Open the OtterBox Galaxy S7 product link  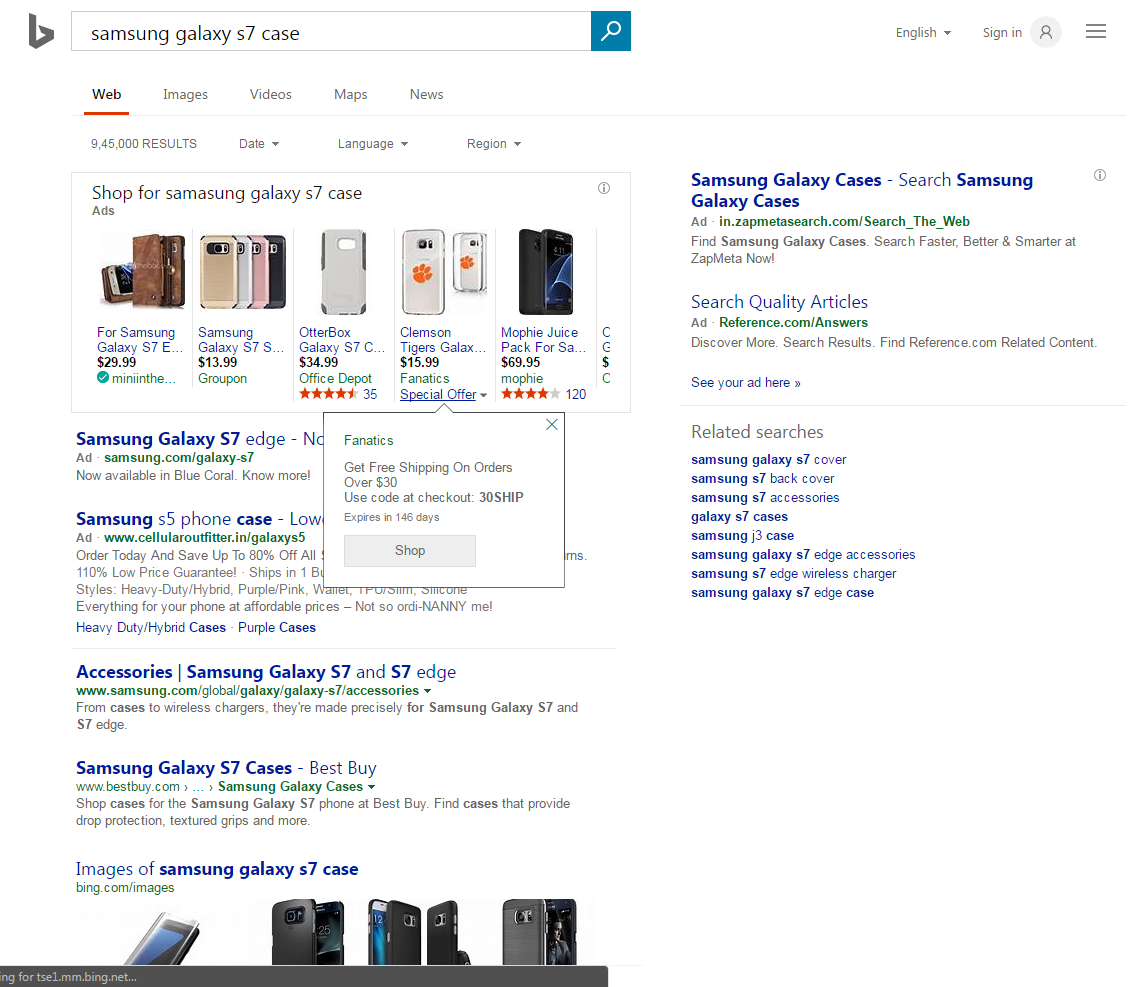pos(342,340)
